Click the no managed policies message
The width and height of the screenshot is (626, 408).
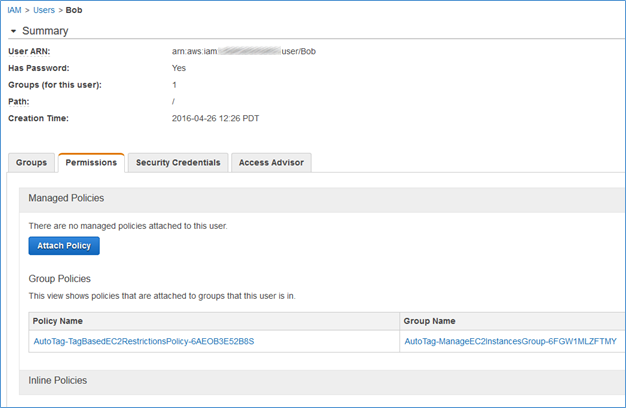pyautogui.click(x=128, y=226)
